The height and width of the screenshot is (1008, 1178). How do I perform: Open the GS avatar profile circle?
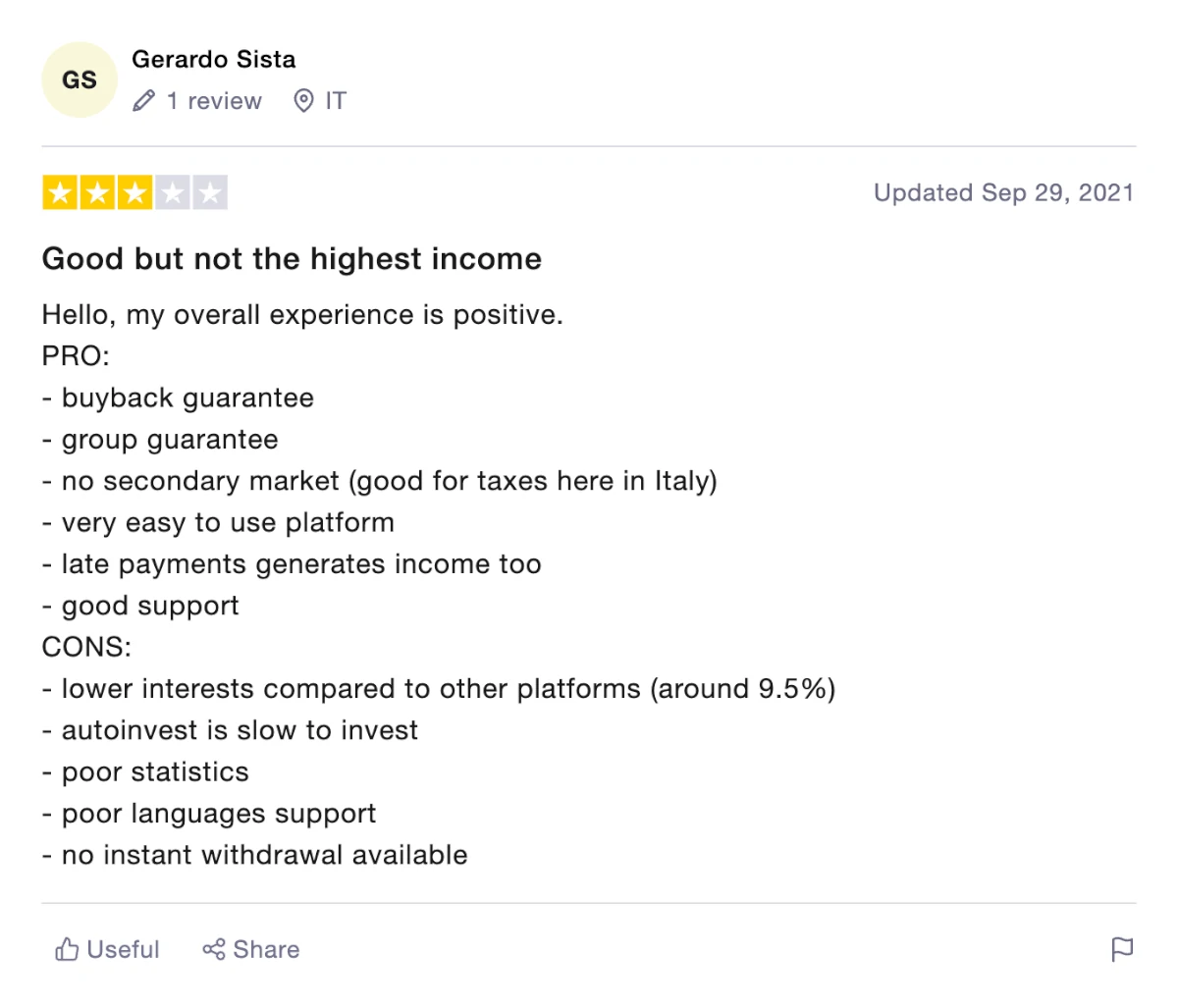pos(80,80)
